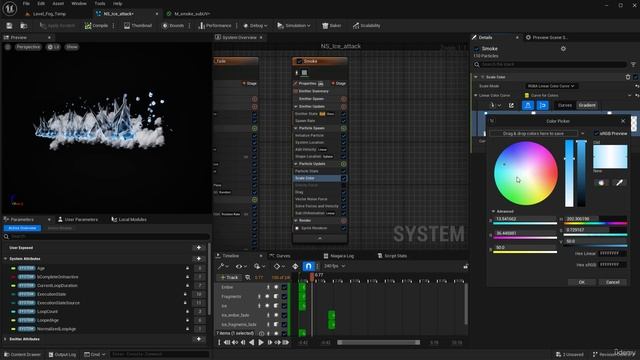640x360 pixels.
Task: Click the value brightness vertical slider bar
Action: click(581, 173)
